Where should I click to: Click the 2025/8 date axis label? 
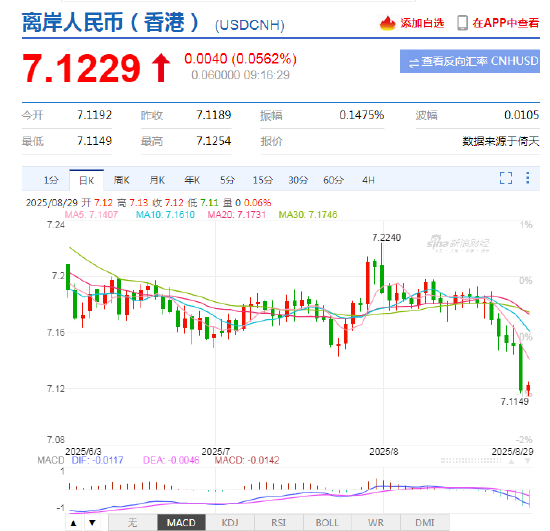pos(384,452)
